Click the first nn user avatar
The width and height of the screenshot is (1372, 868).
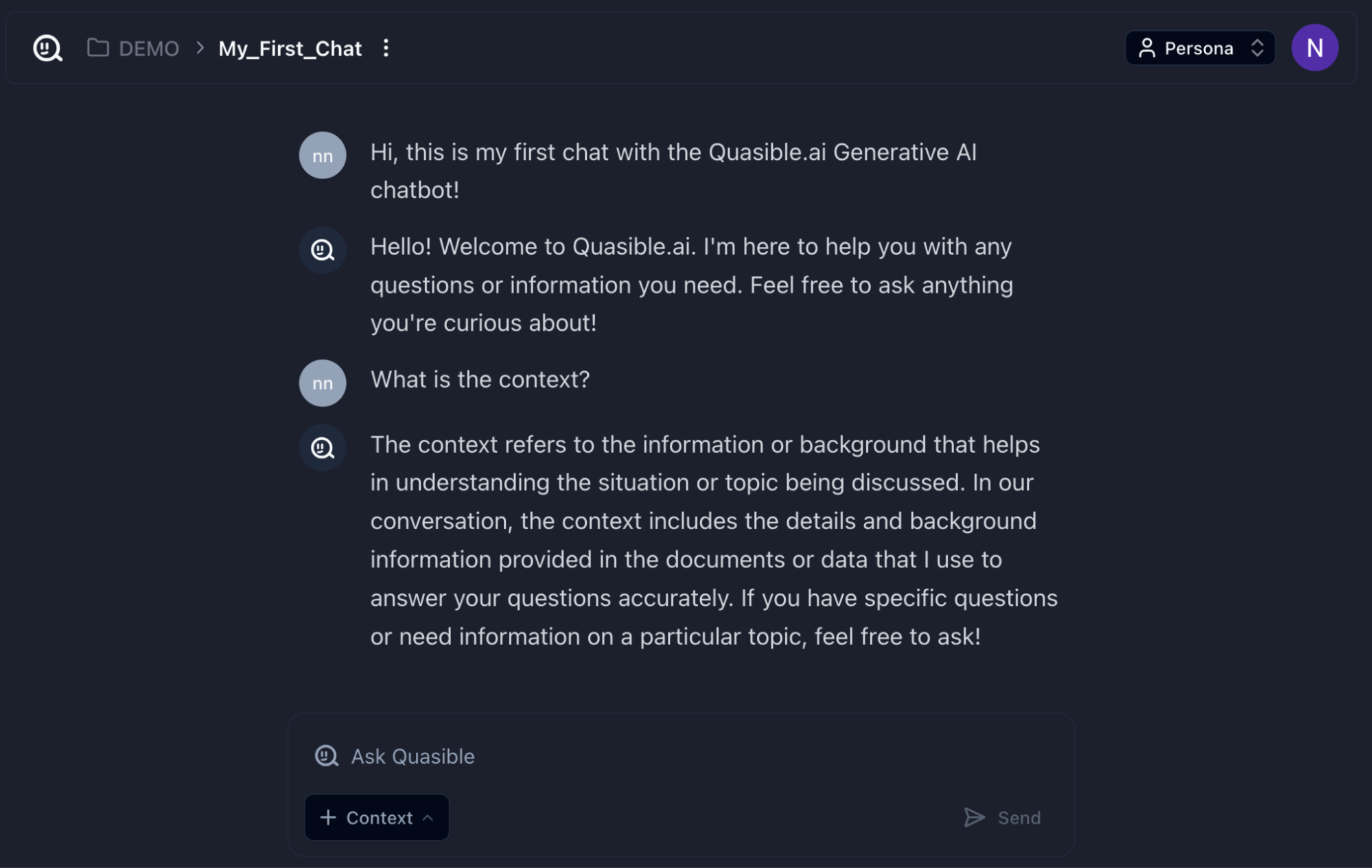point(323,156)
